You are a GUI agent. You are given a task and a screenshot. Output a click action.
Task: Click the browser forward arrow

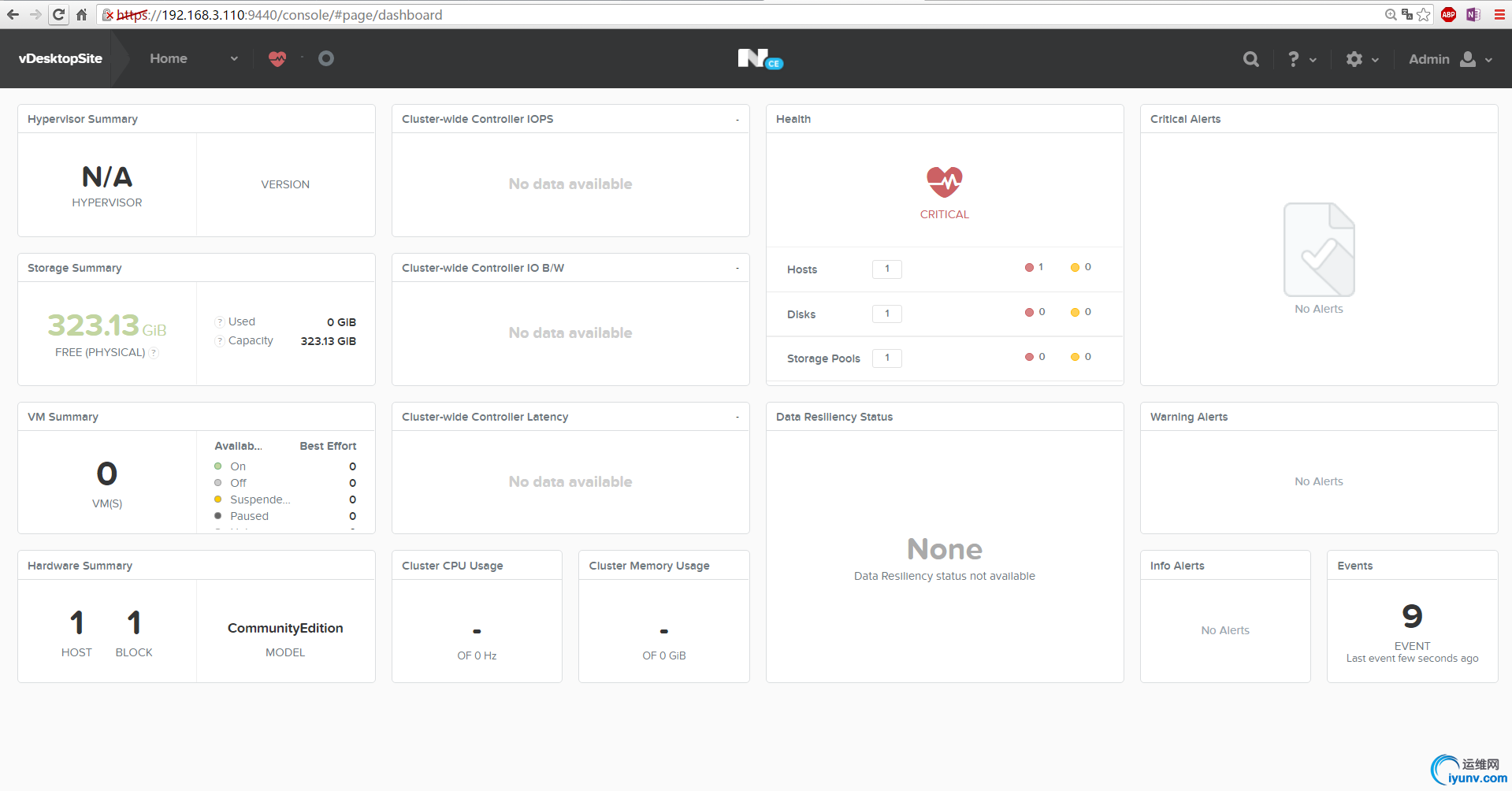(x=35, y=14)
